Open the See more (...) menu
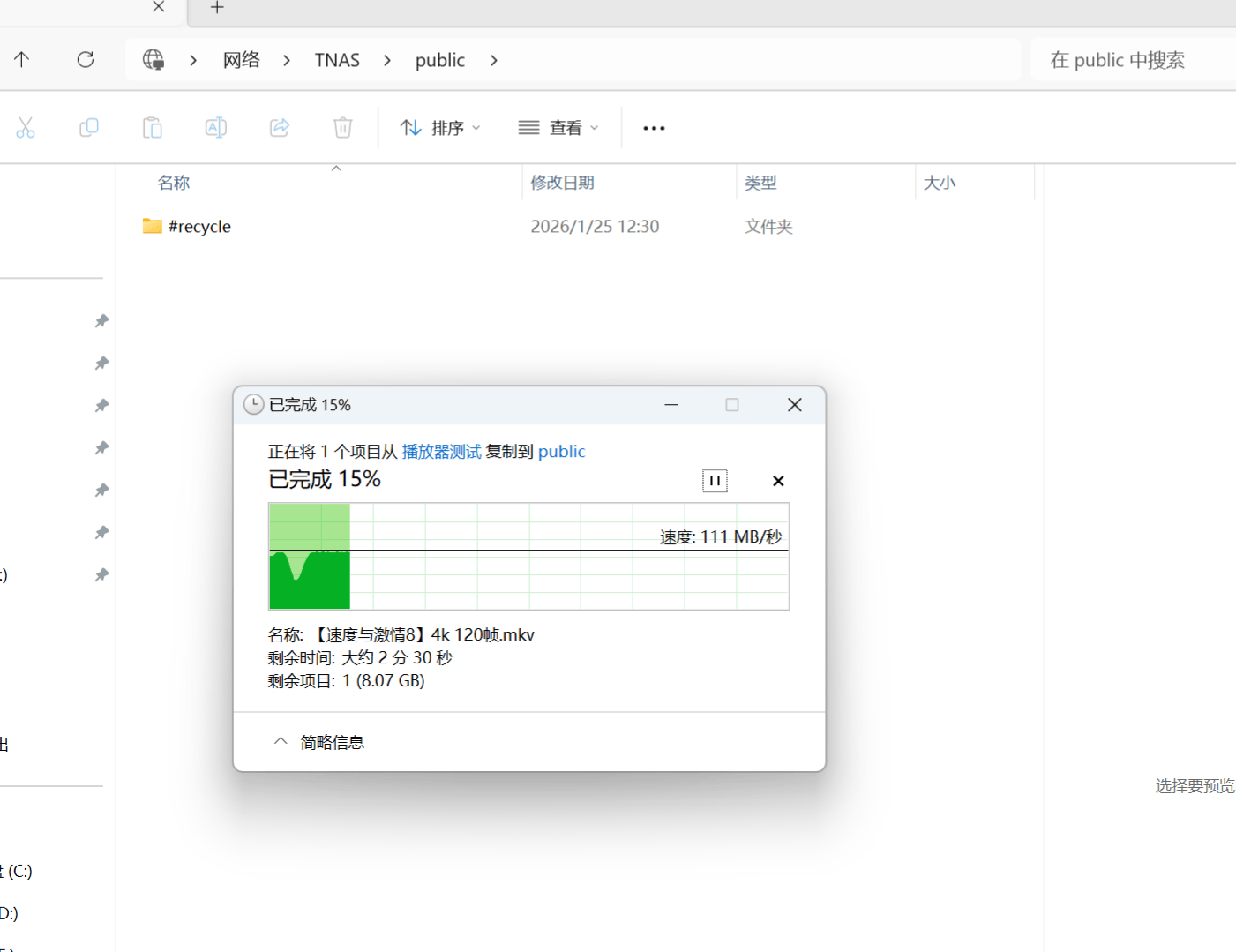Image resolution: width=1236 pixels, height=952 pixels. (x=654, y=127)
